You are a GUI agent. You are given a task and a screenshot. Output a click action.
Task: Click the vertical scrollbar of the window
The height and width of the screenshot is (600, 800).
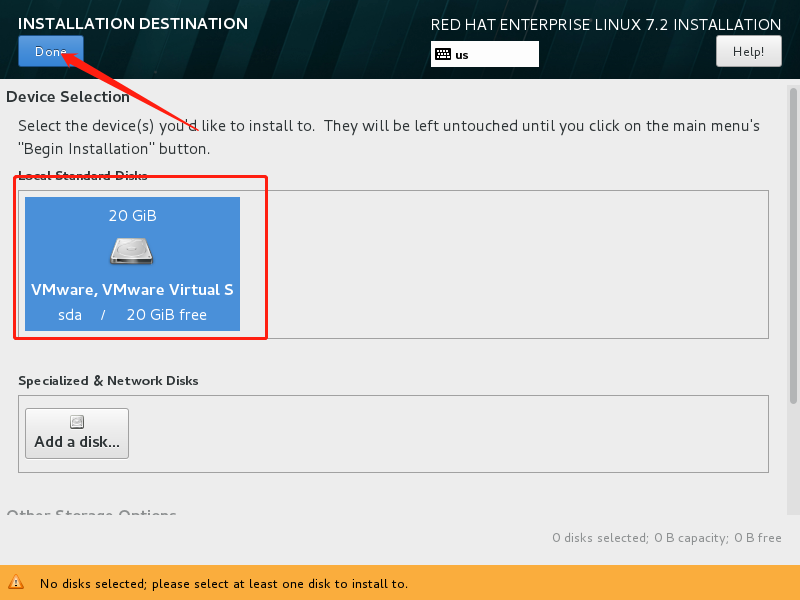793,246
